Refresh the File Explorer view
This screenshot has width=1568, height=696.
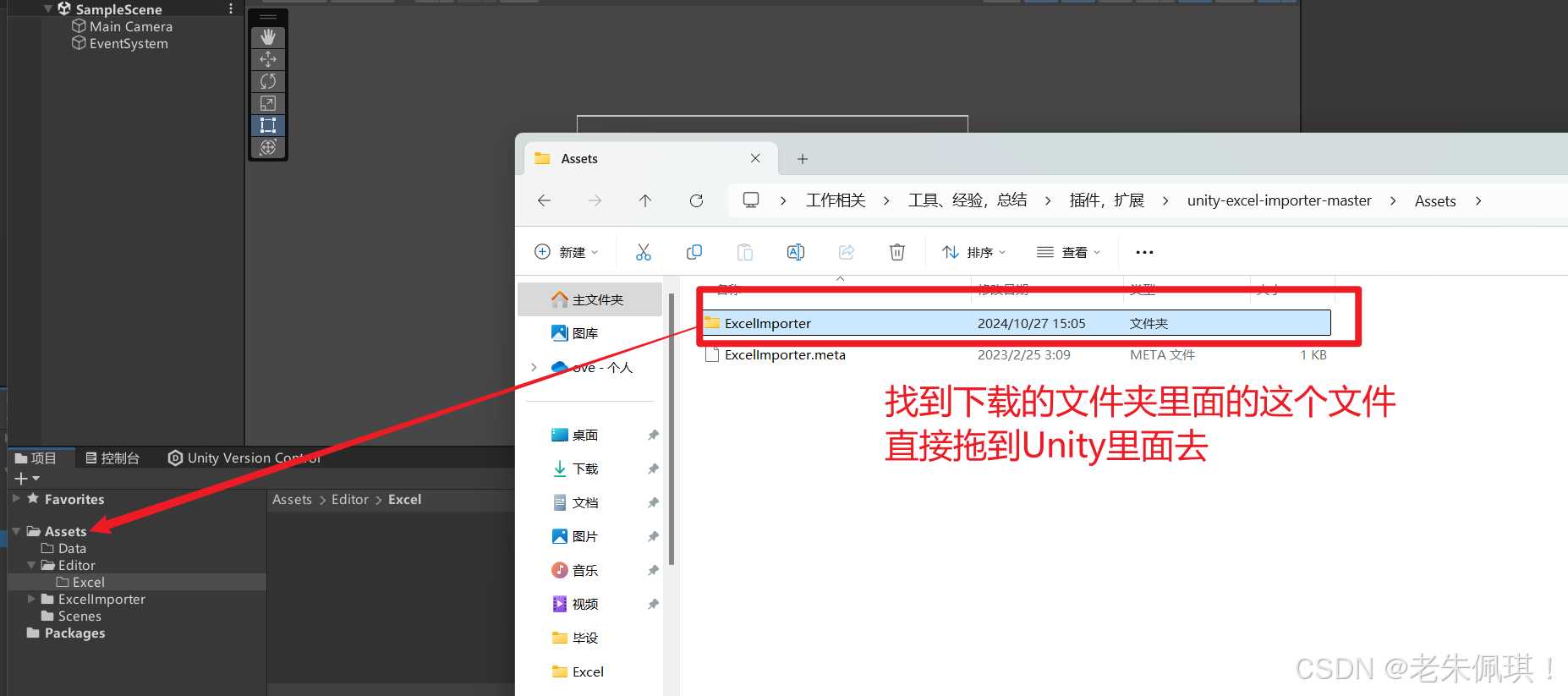(696, 200)
